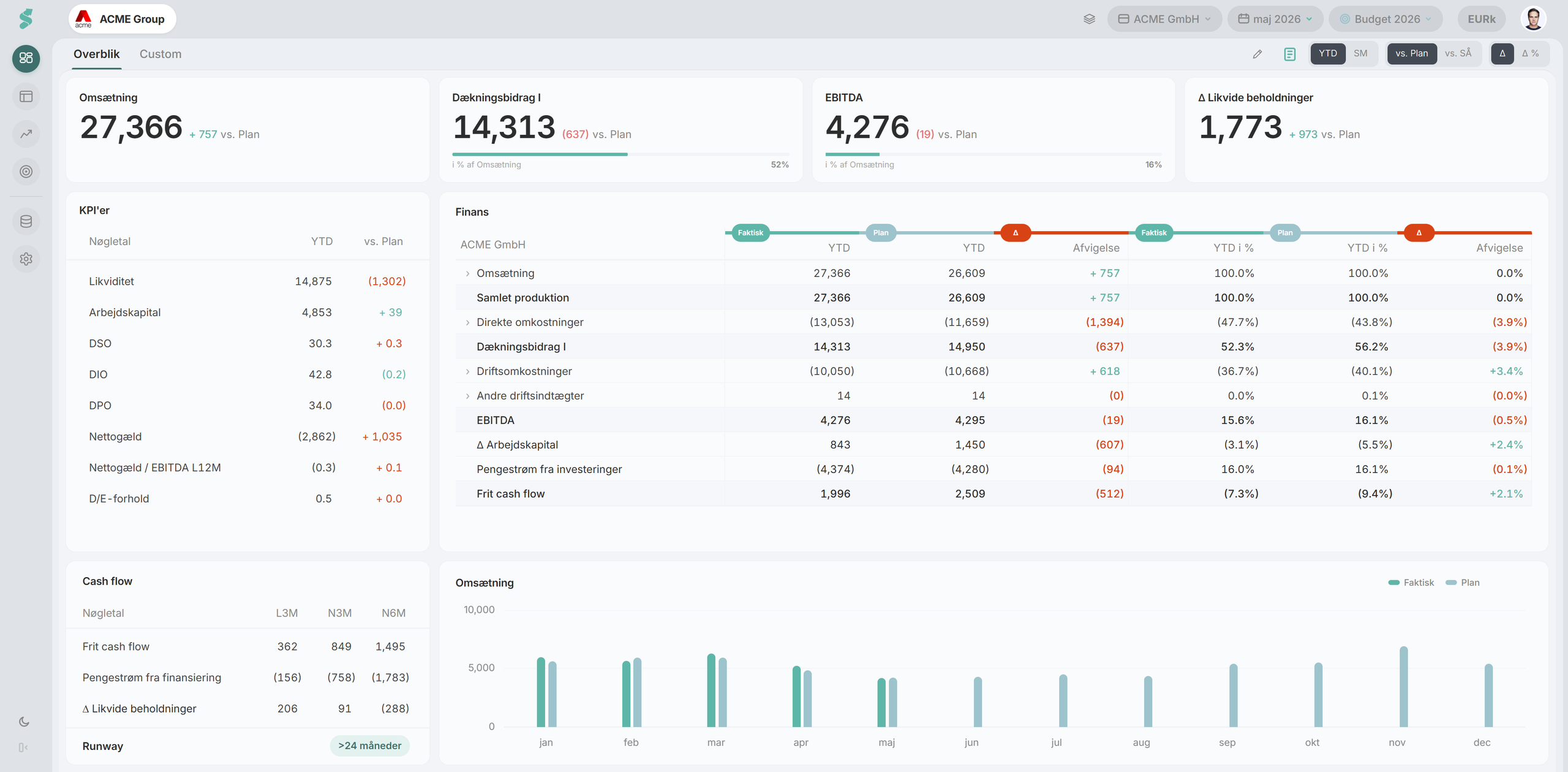Image resolution: width=1568 pixels, height=772 pixels.
Task: Expand the Omsætning row
Action: [467, 273]
